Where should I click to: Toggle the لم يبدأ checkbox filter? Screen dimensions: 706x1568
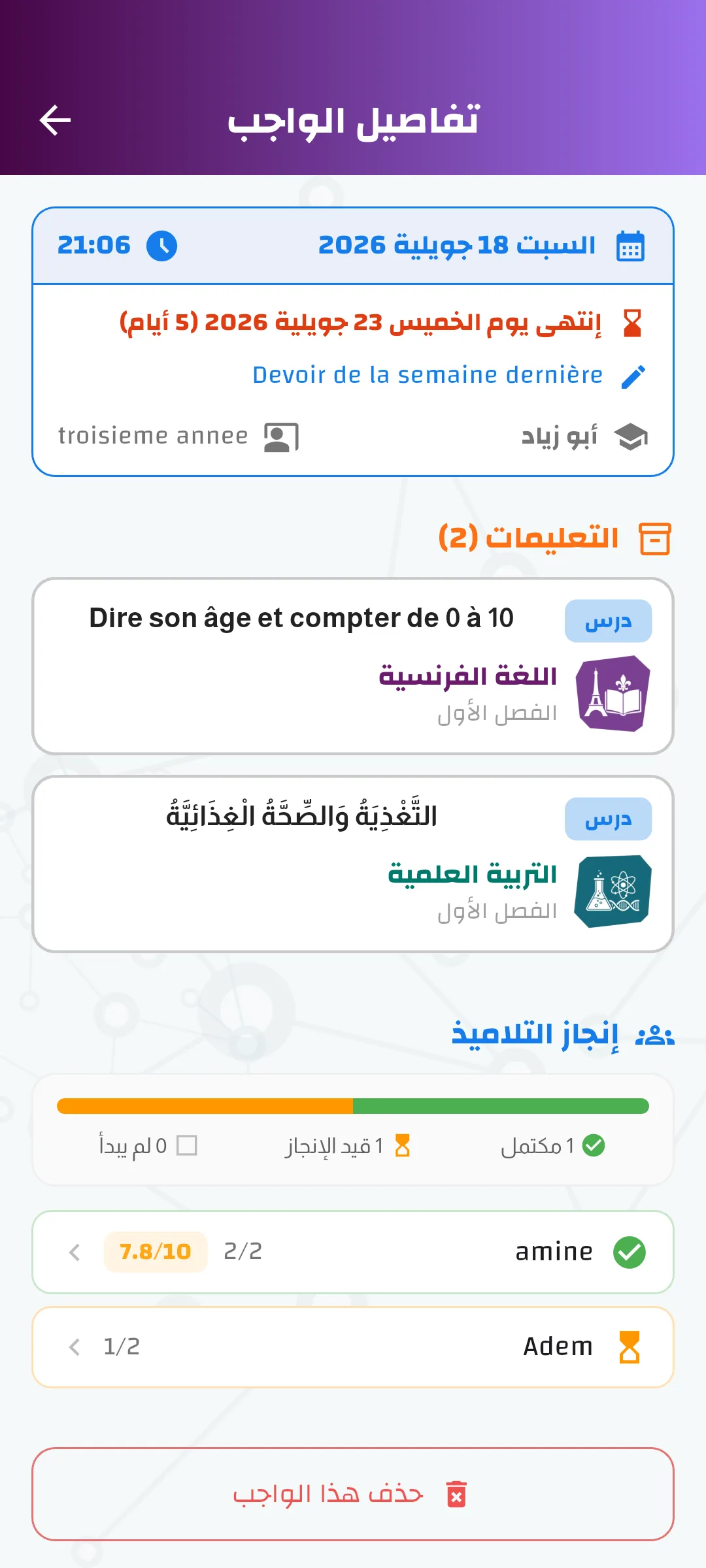(x=187, y=1145)
